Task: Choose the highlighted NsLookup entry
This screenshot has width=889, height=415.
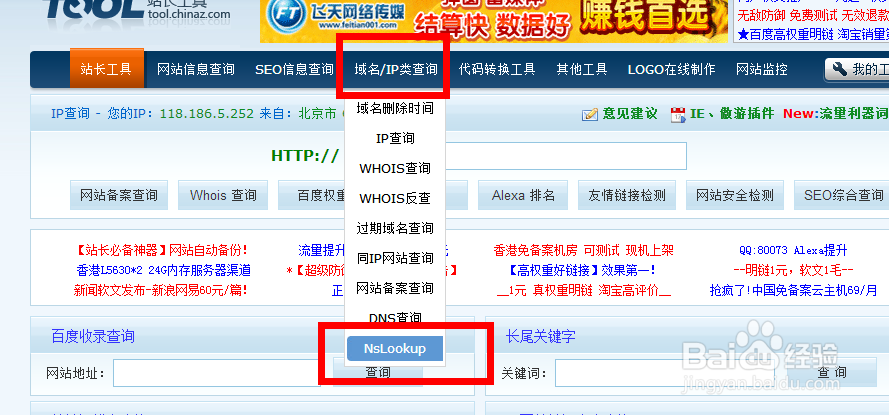Action: [395, 349]
